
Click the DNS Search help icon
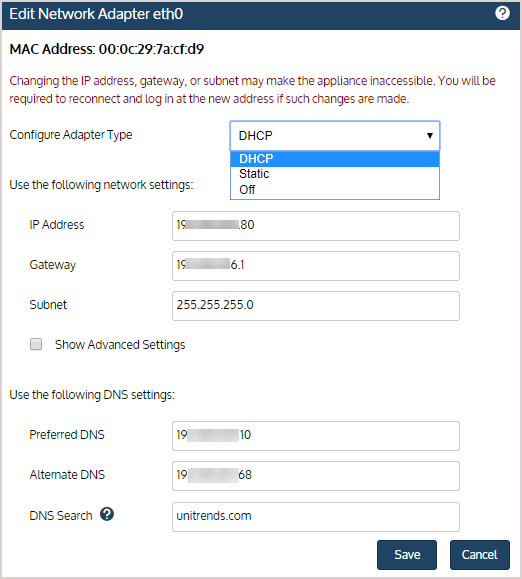click(107, 514)
